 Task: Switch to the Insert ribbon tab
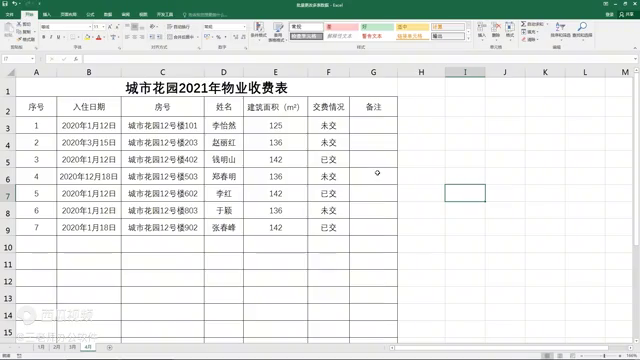[x=47, y=14]
